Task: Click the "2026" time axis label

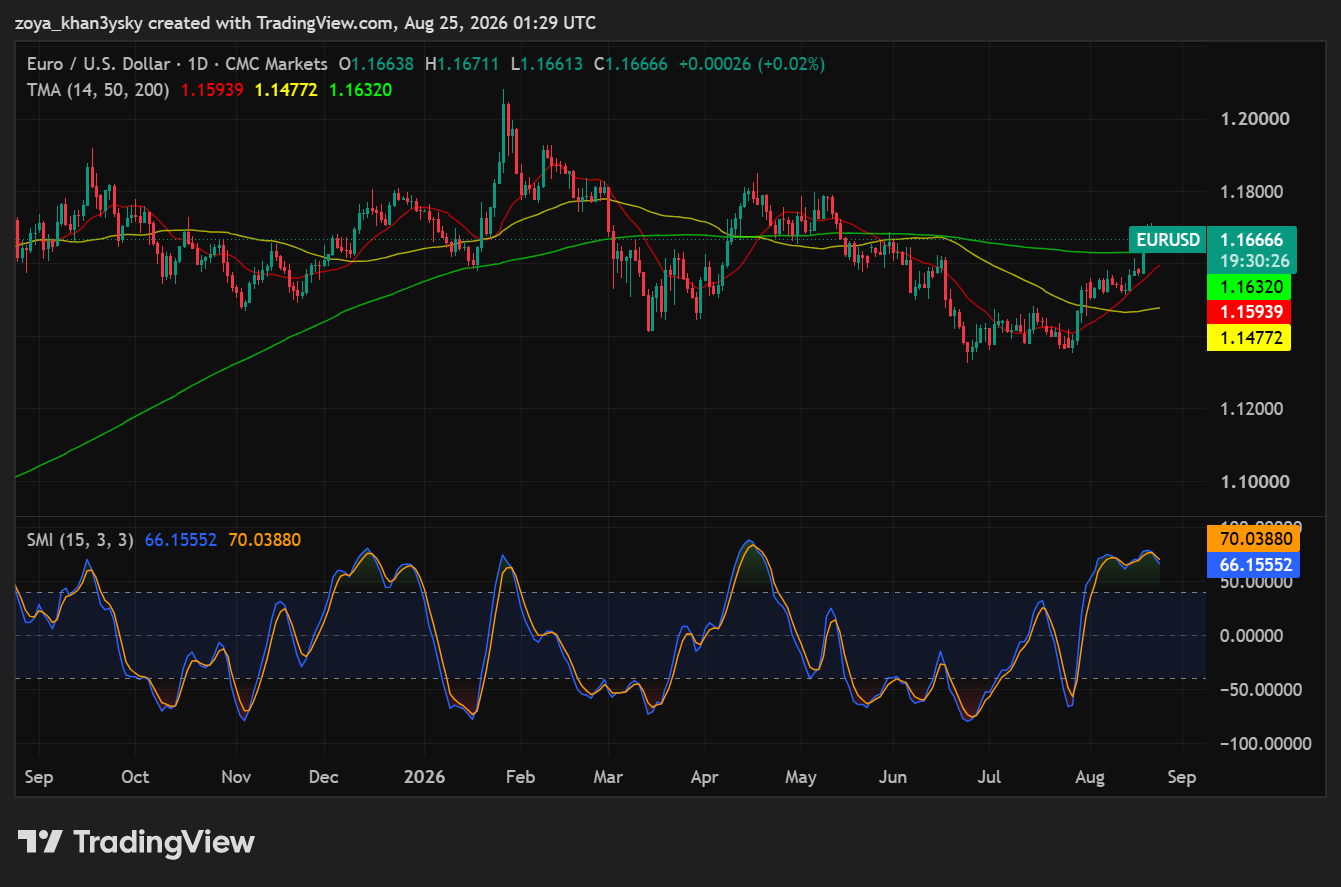Action: pos(424,777)
